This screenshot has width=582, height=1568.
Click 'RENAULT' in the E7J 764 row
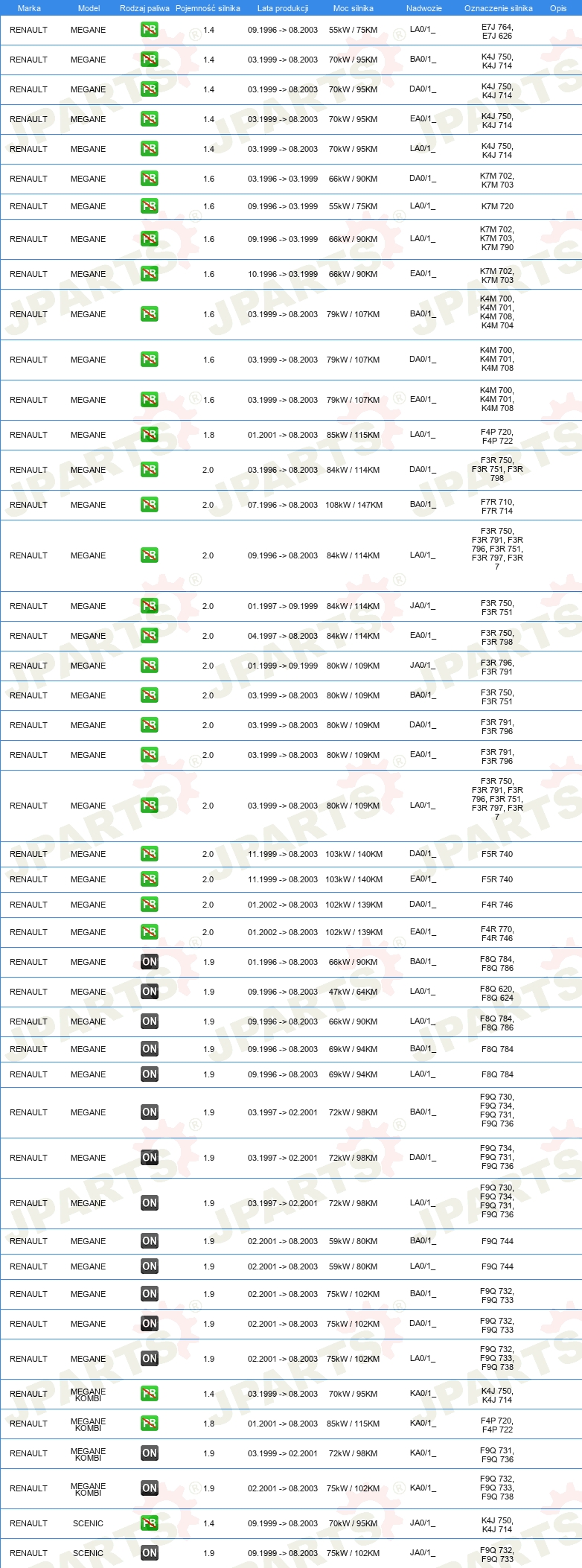28,30
